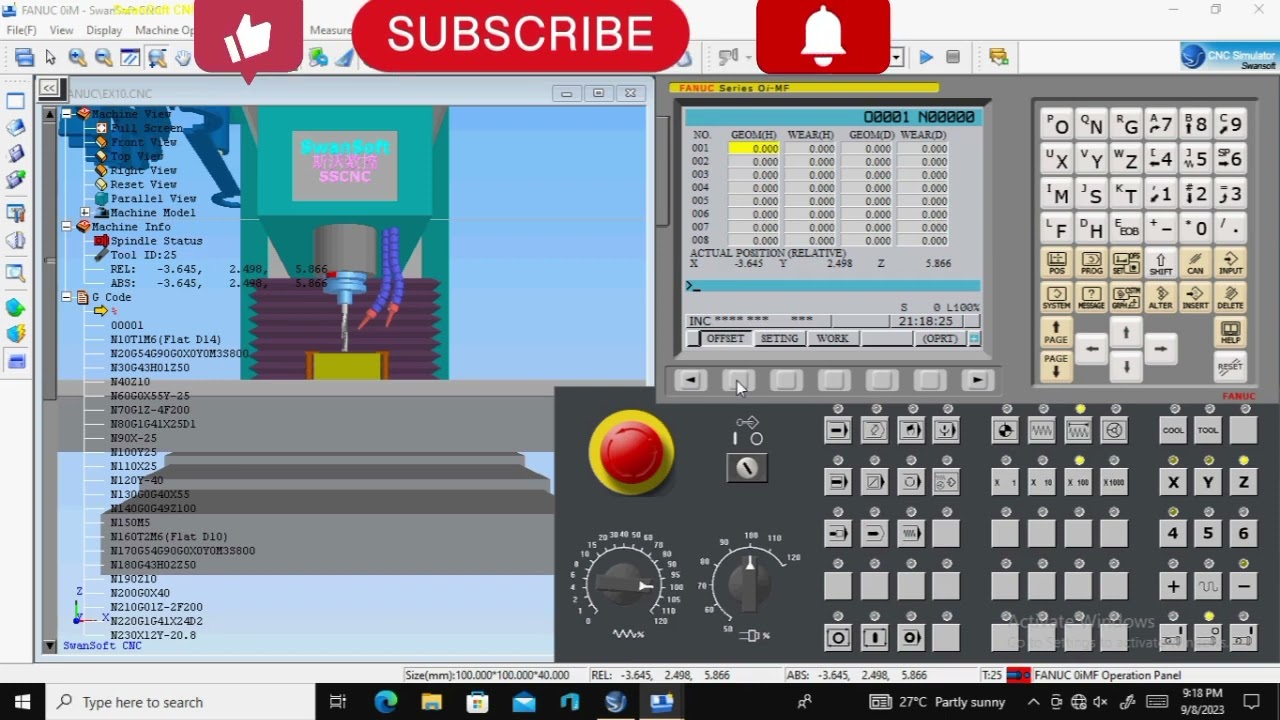
Task: Enable the X1000 increment mode
Action: coord(1113,482)
